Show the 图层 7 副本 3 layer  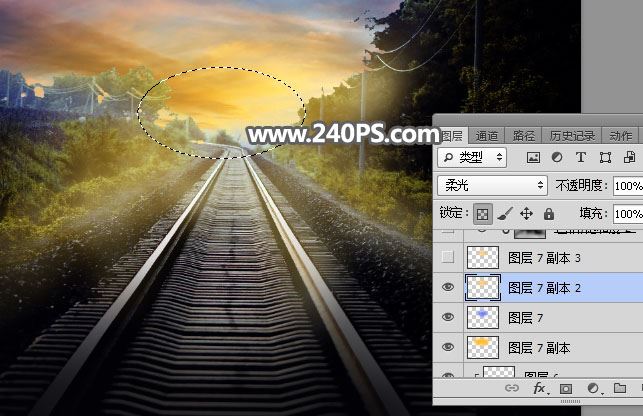click(x=449, y=258)
